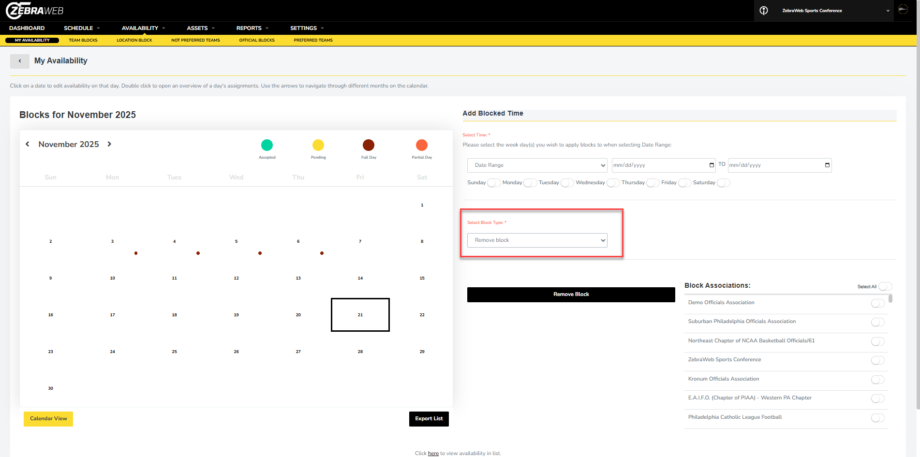Select November 21 on the calendar

click(x=360, y=314)
